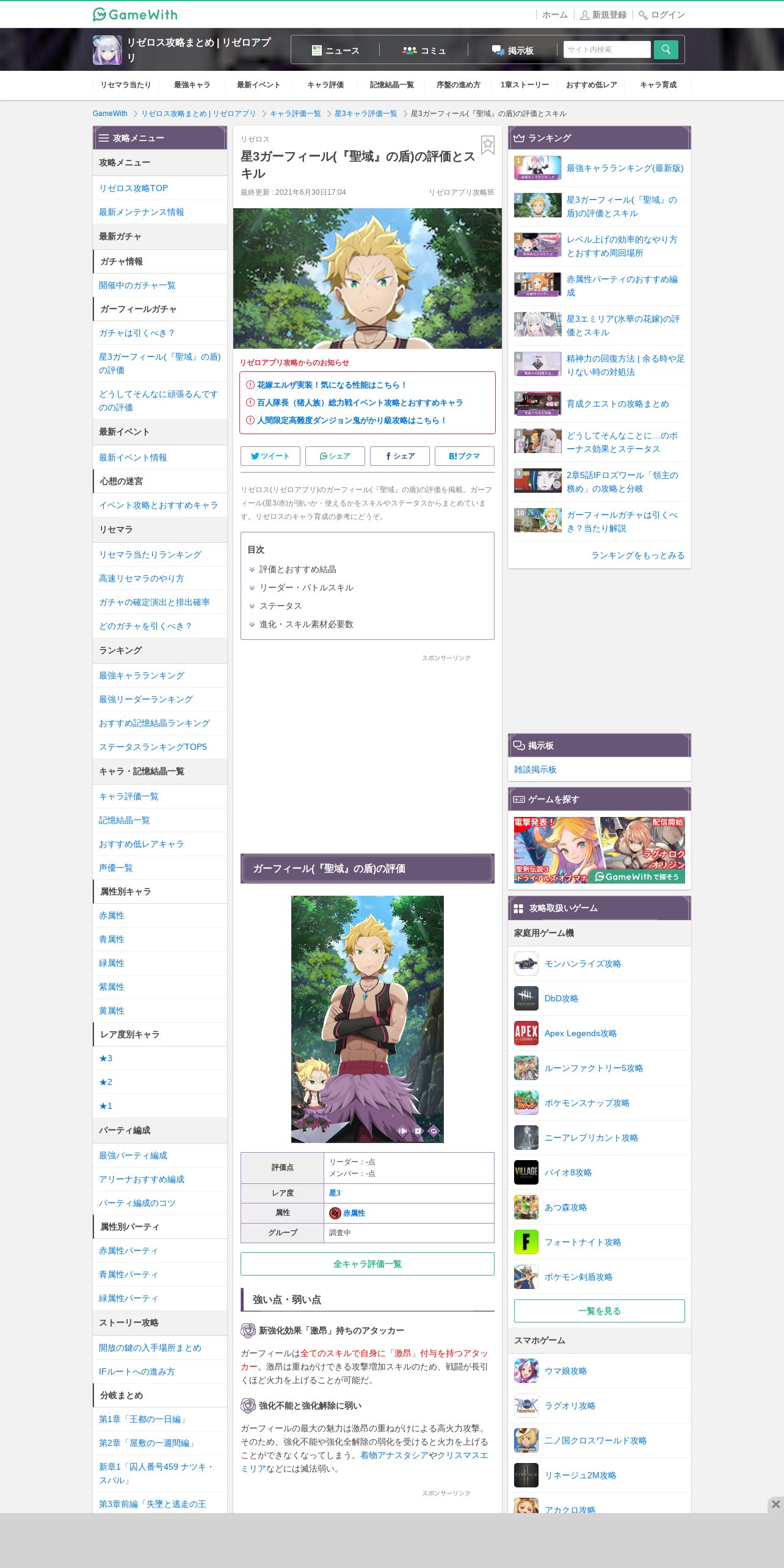The width and height of the screenshot is (784, 1568).
Task: Click the Pokemon Sword Shield icon
Action: point(526,1277)
